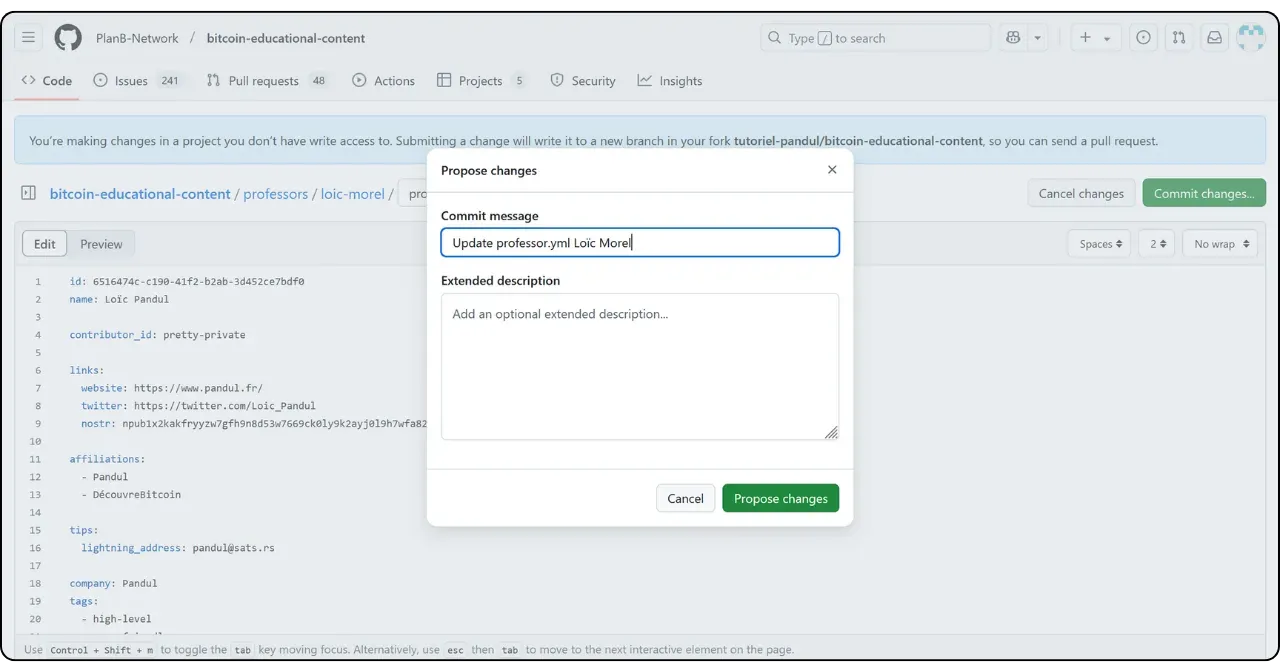Viewport: 1280px width, 672px height.
Task: Expand the file tree side panel icon
Action: (29, 193)
